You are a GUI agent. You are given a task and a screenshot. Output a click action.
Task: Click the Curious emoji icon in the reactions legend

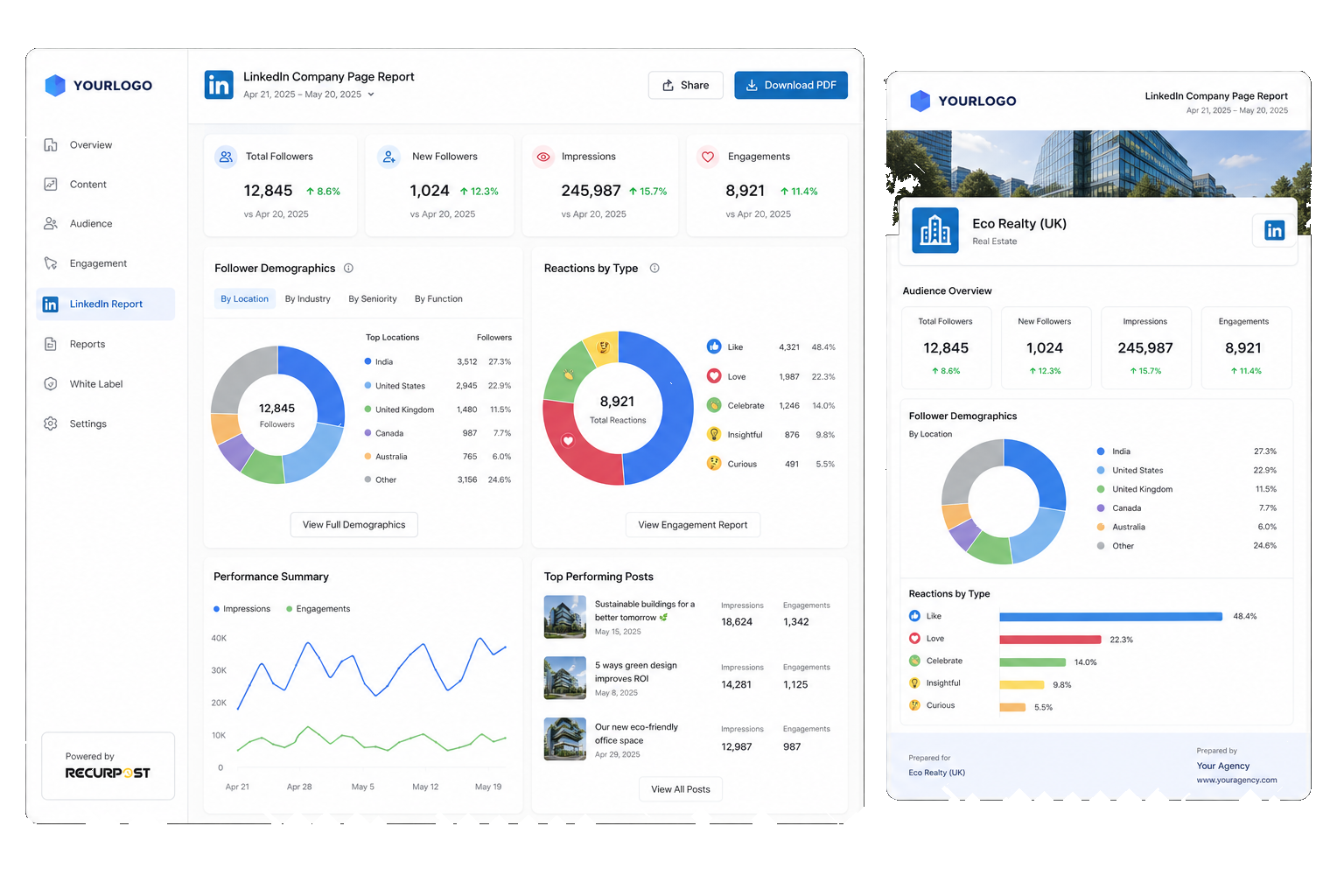pos(714,464)
